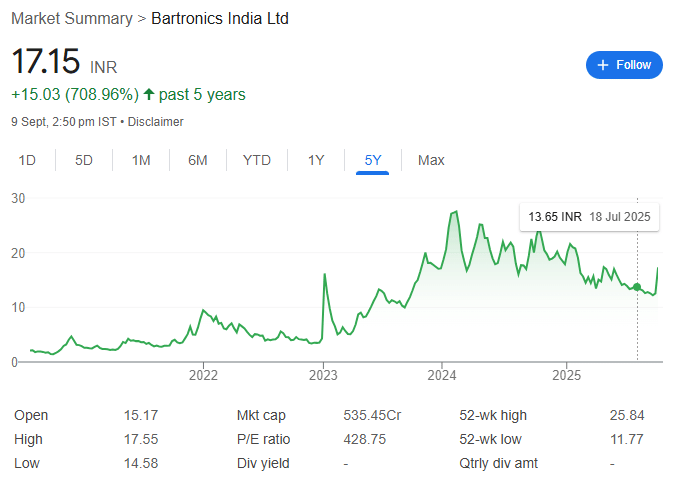Click the green data point marker on chart
This screenshot has height=488, width=692.
(x=637, y=287)
